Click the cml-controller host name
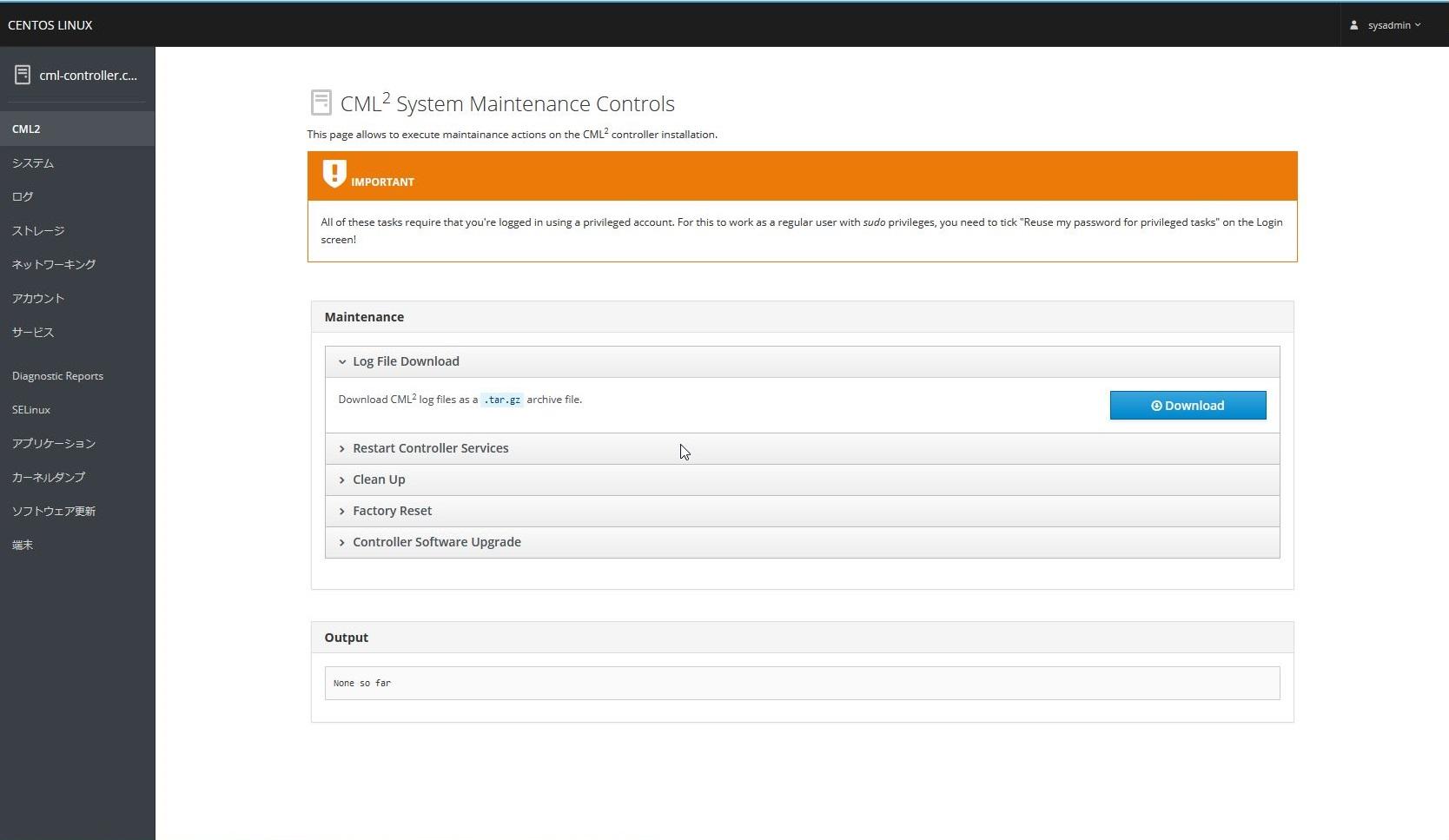The height and width of the screenshot is (840, 1449). click(x=88, y=76)
